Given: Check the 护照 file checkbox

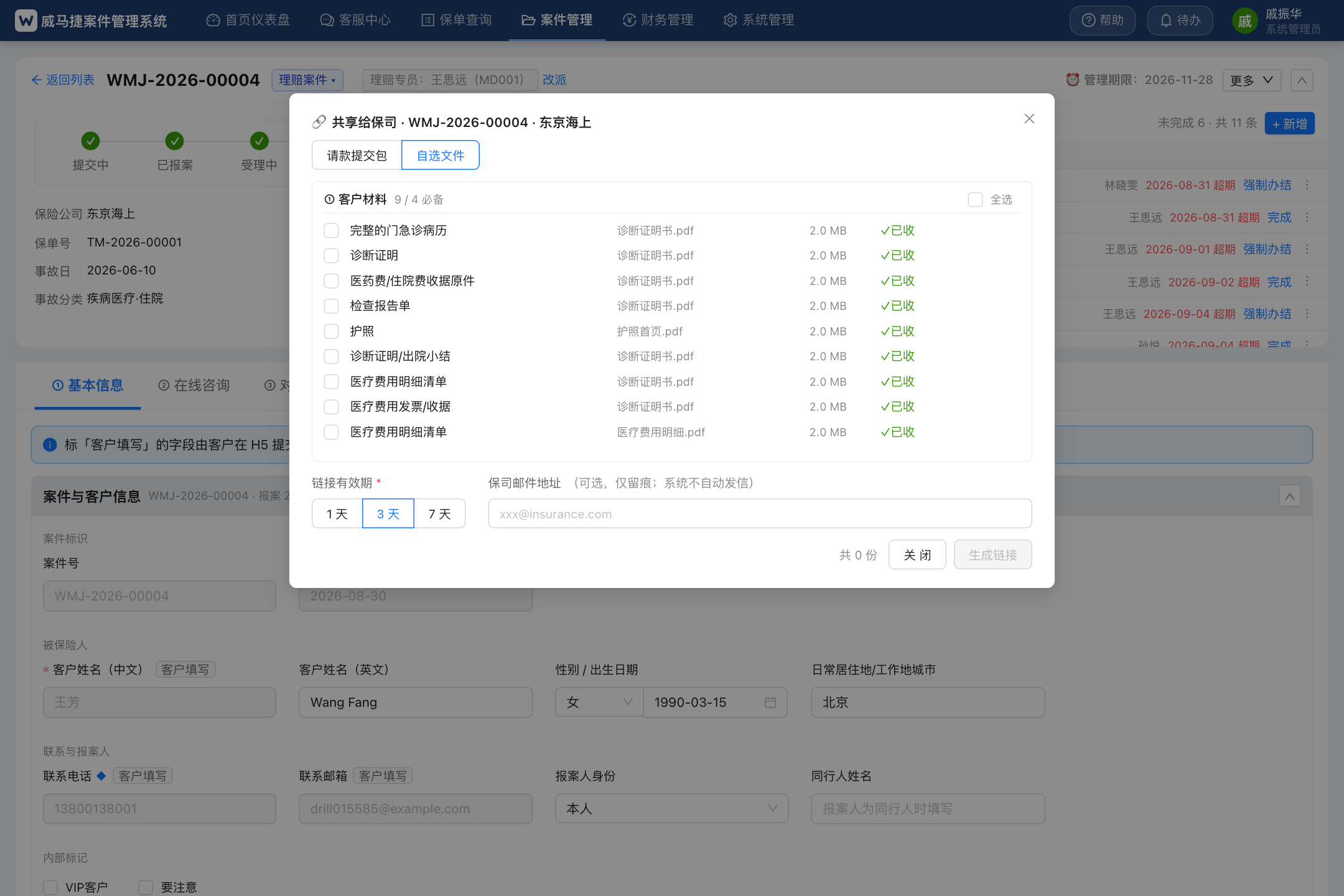Looking at the screenshot, I should click(x=332, y=331).
